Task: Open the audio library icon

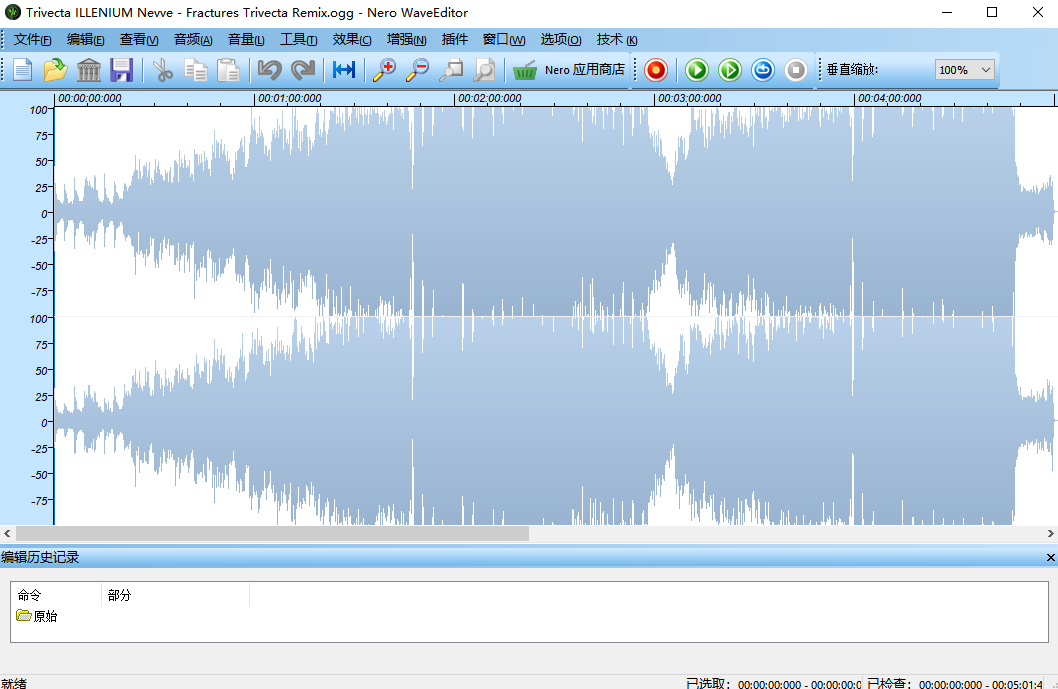Action: tap(87, 70)
